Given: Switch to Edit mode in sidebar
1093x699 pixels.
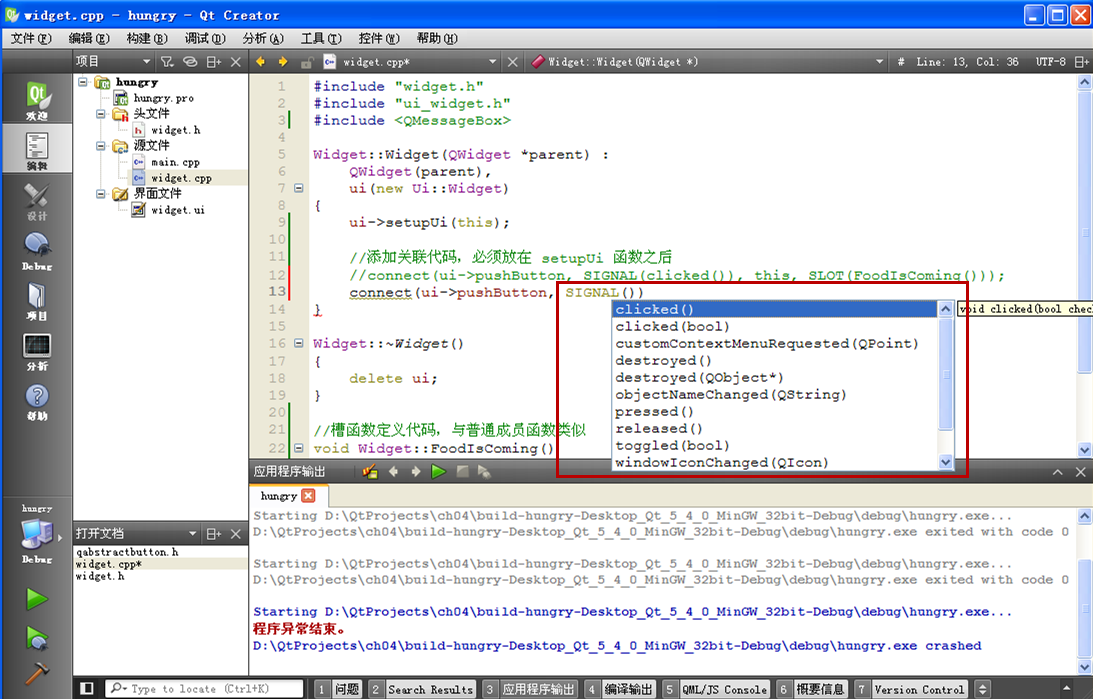Looking at the screenshot, I should (36, 151).
